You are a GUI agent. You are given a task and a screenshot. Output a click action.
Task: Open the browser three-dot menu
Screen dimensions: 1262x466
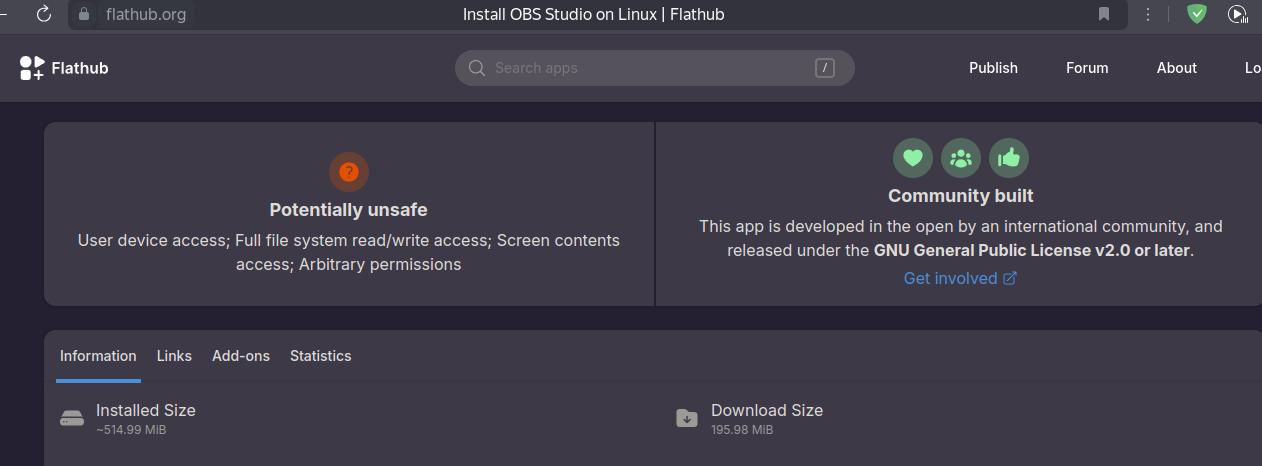tap(1148, 14)
